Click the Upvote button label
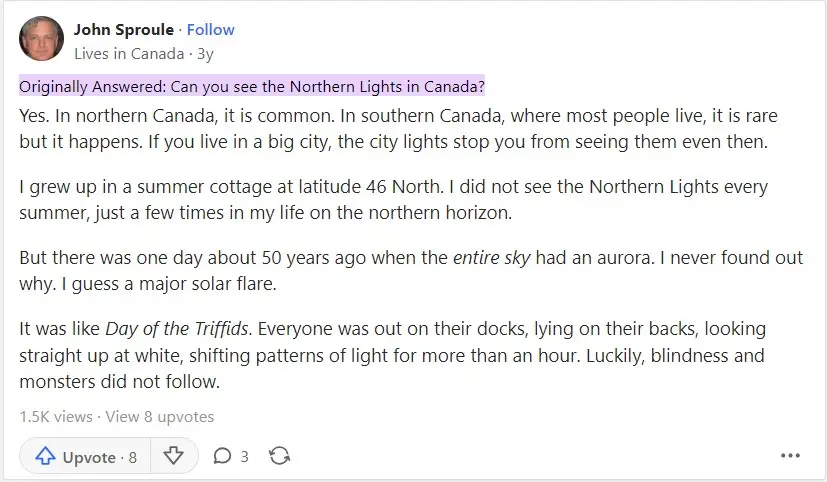Viewport: 827px width, 482px height. coord(89,457)
